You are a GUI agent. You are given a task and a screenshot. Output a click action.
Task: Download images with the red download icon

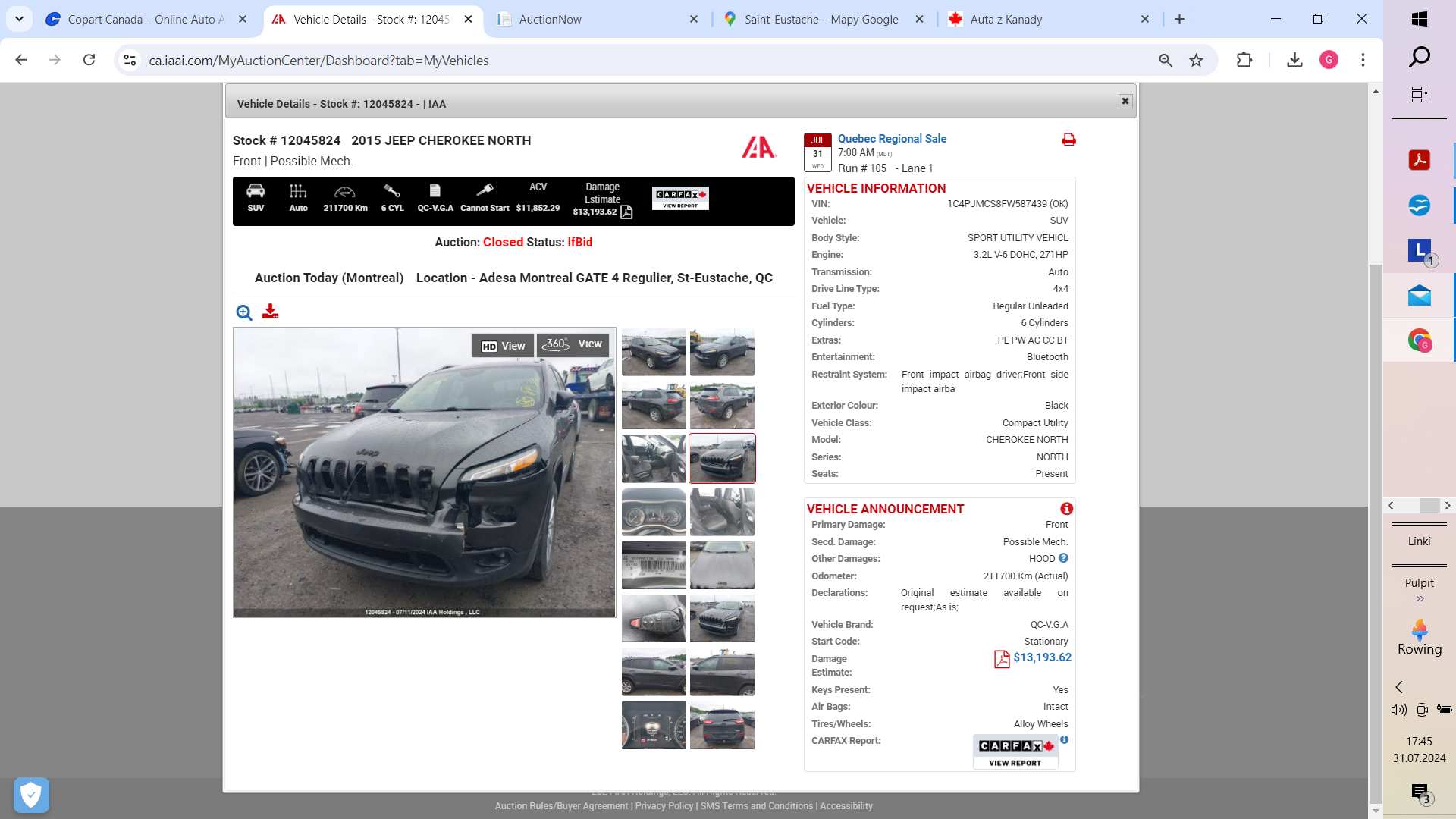click(270, 312)
